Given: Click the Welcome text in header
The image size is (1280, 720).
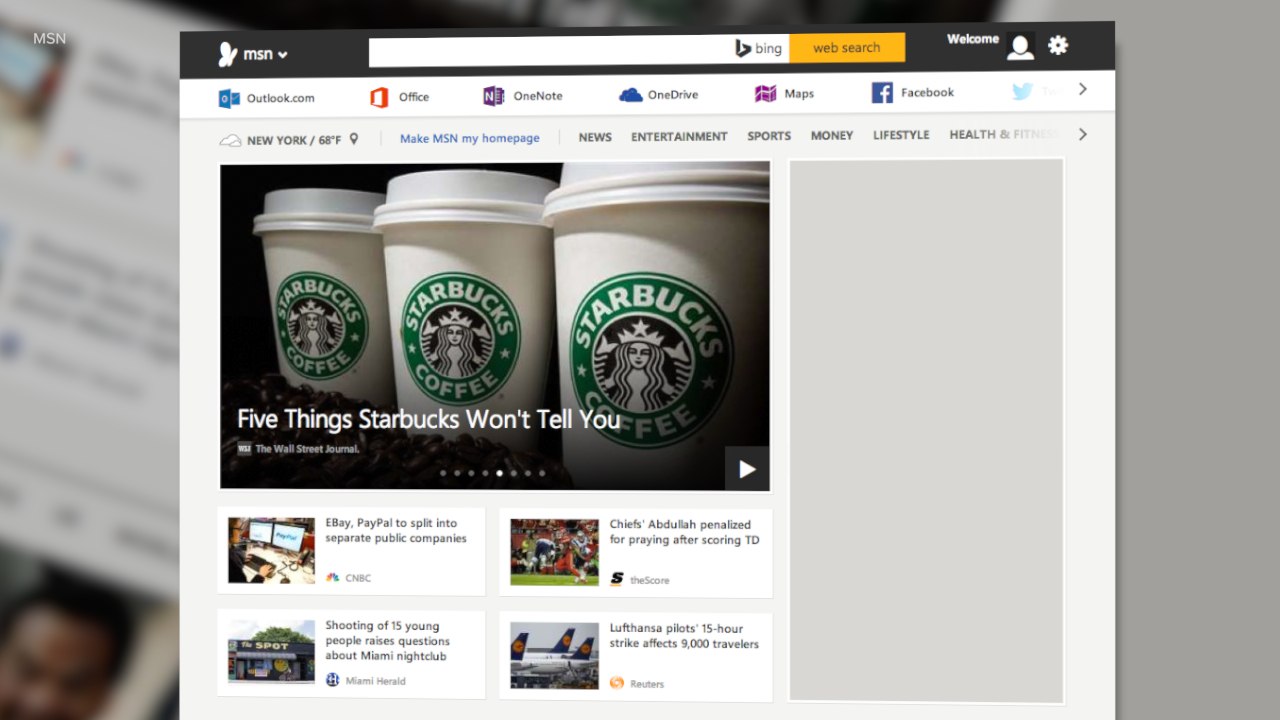Looking at the screenshot, I should (973, 39).
